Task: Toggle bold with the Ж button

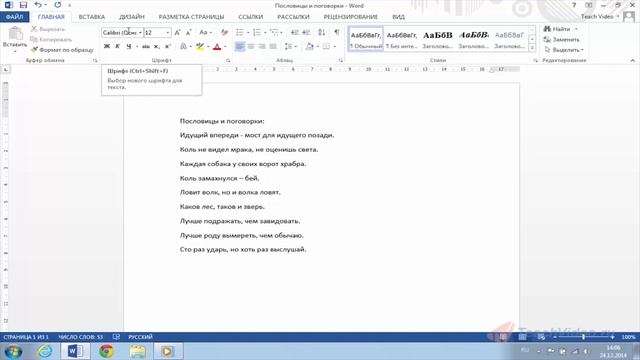Action: pyautogui.click(x=107, y=47)
